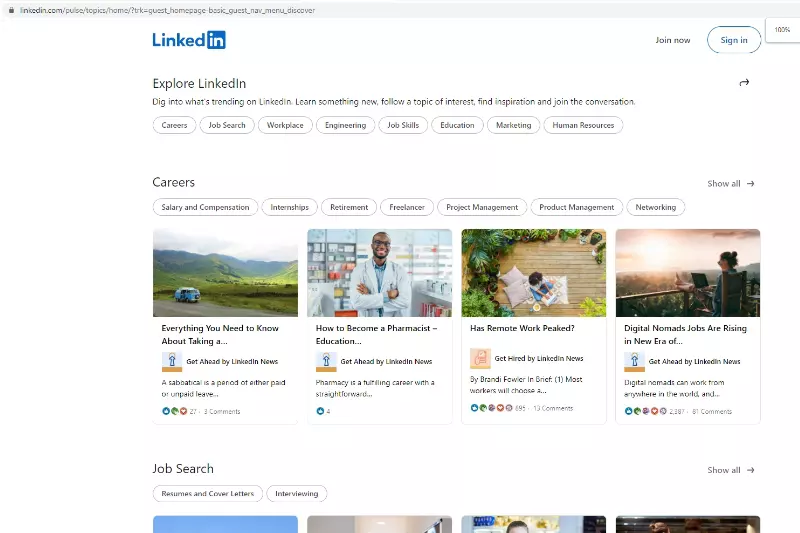Click the pharmacist photo thumbnail
The width and height of the screenshot is (800, 533).
[x=379, y=272]
